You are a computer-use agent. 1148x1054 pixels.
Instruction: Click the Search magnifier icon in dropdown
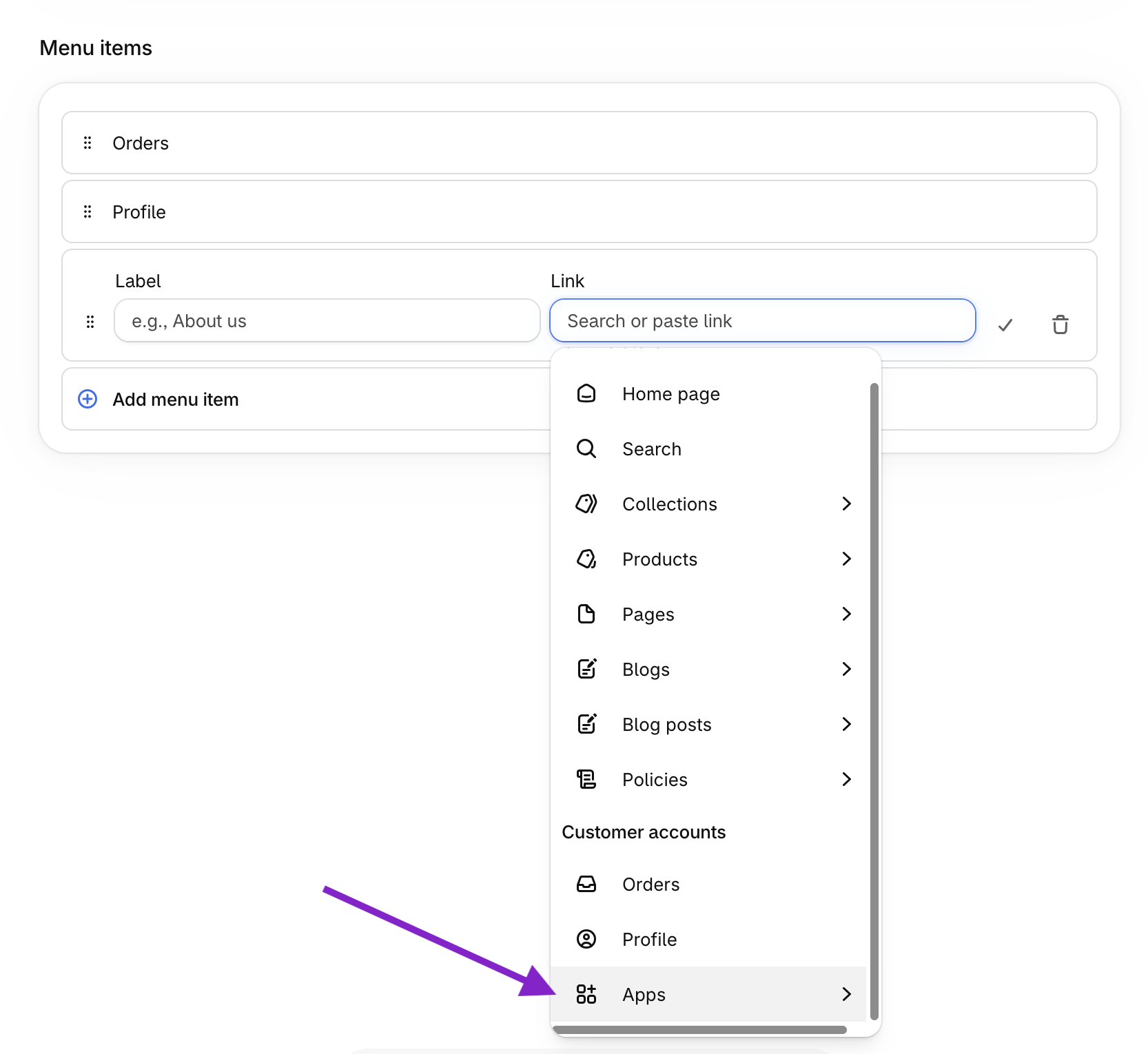586,448
